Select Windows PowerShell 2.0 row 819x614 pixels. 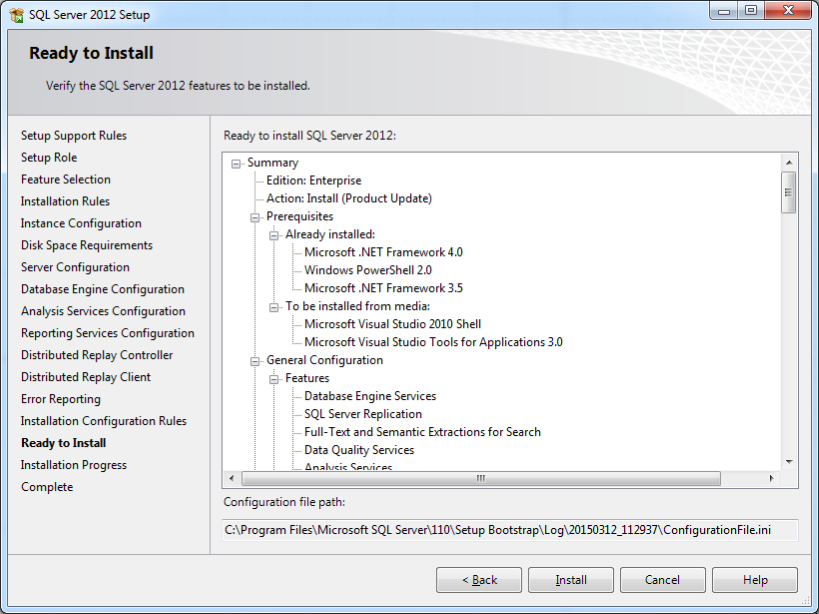[368, 270]
